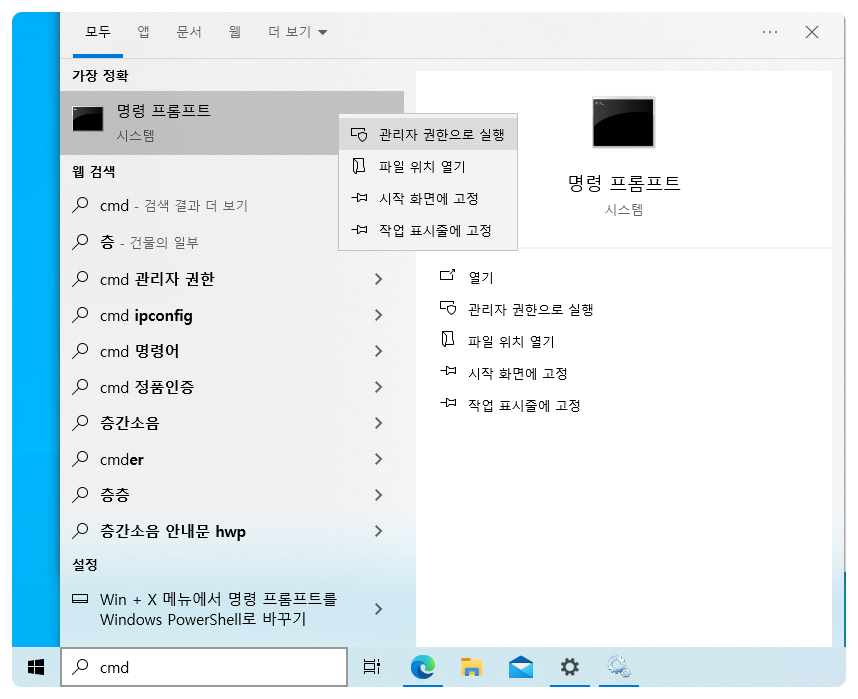Click 관리자 권한으로 실행 in right panel
This screenshot has width=858, height=699.
531,310
